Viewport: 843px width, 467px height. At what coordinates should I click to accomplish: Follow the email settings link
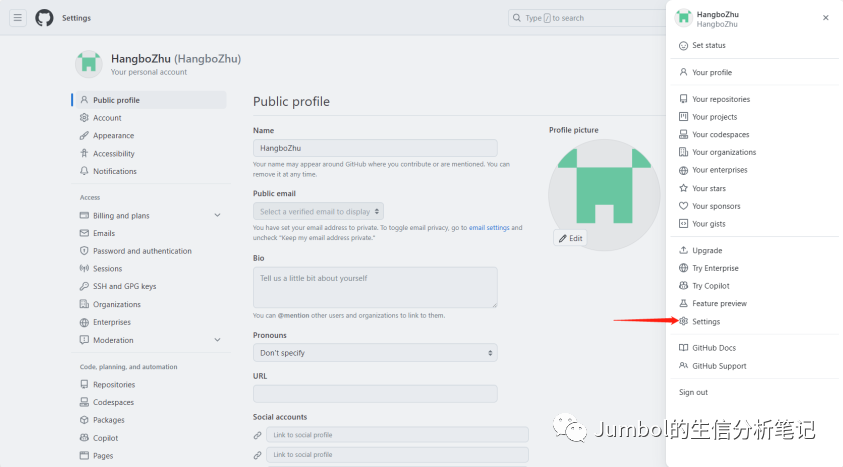(x=489, y=228)
